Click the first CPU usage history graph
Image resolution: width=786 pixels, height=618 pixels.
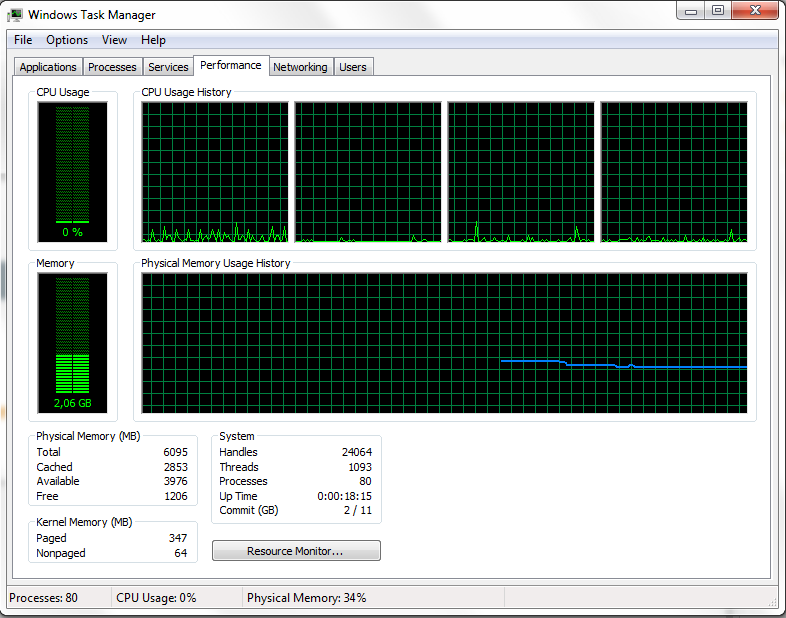(x=215, y=172)
